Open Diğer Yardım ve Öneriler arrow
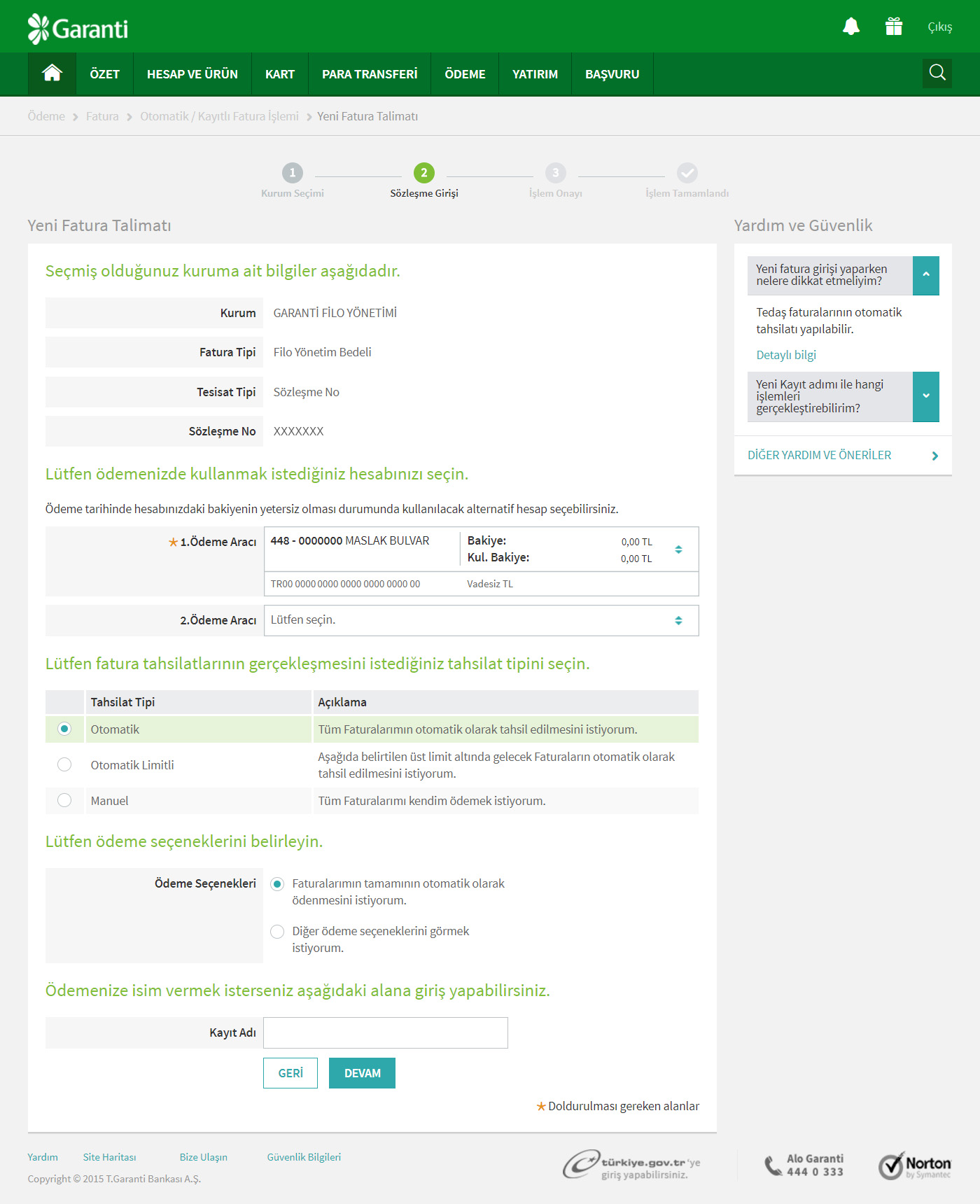The image size is (980, 1204). coord(934,456)
